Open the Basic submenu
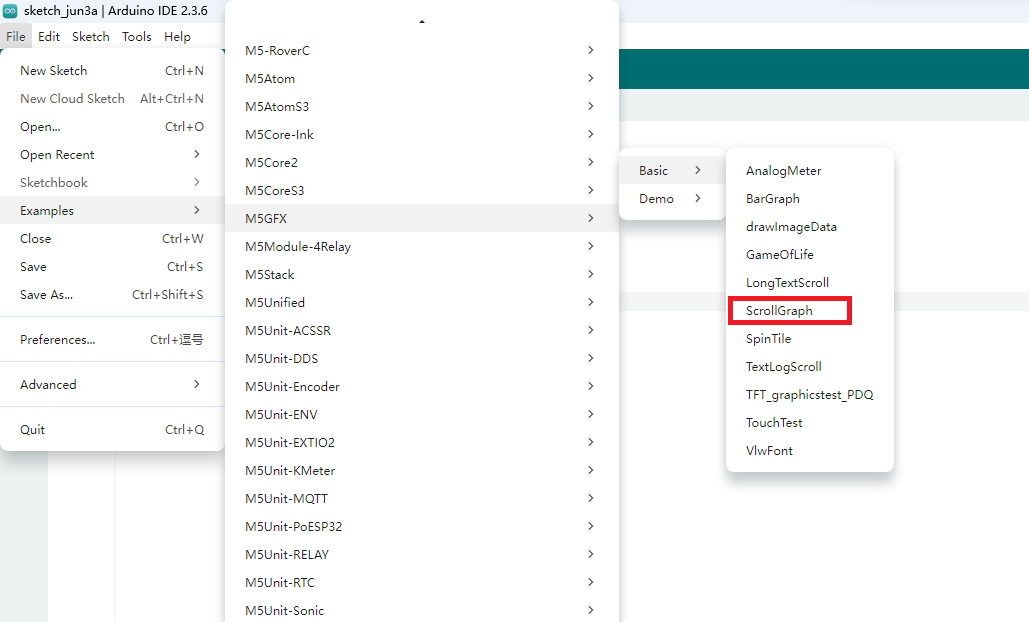Screen dimensions: 1029x622 (672, 171)
